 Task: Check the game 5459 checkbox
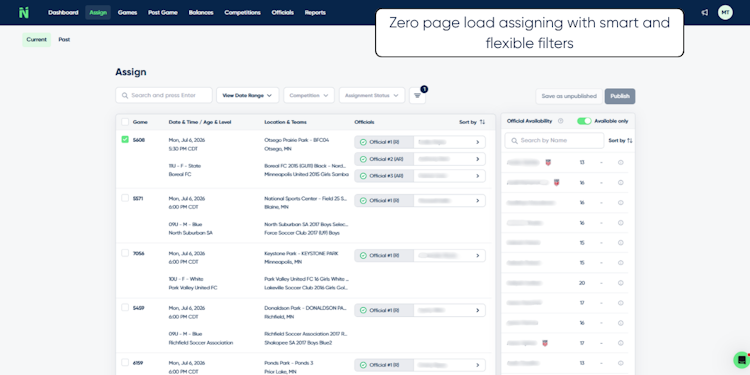coord(125,308)
